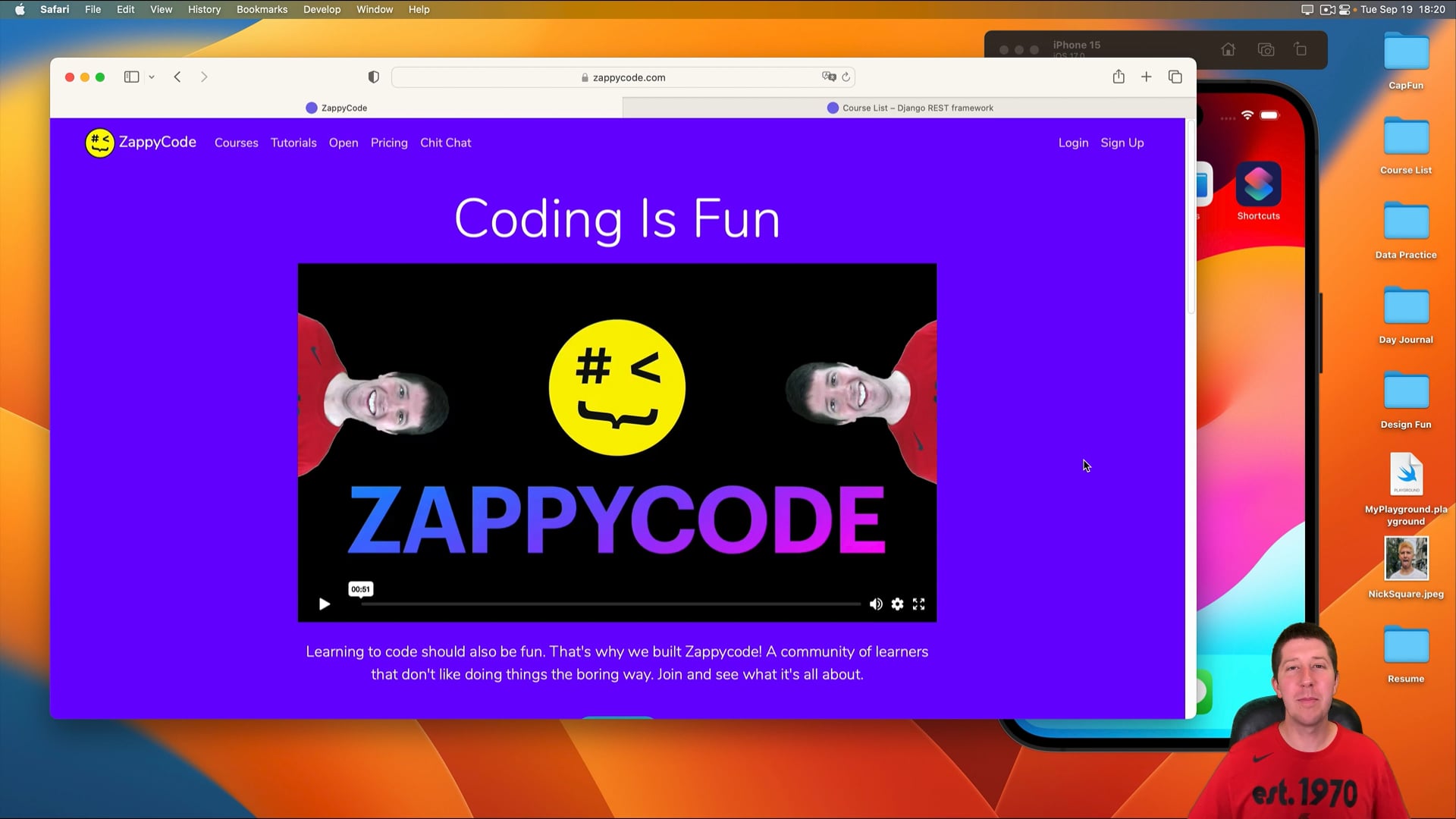Go forward in Safari
The width and height of the screenshot is (1456, 819).
tap(204, 77)
